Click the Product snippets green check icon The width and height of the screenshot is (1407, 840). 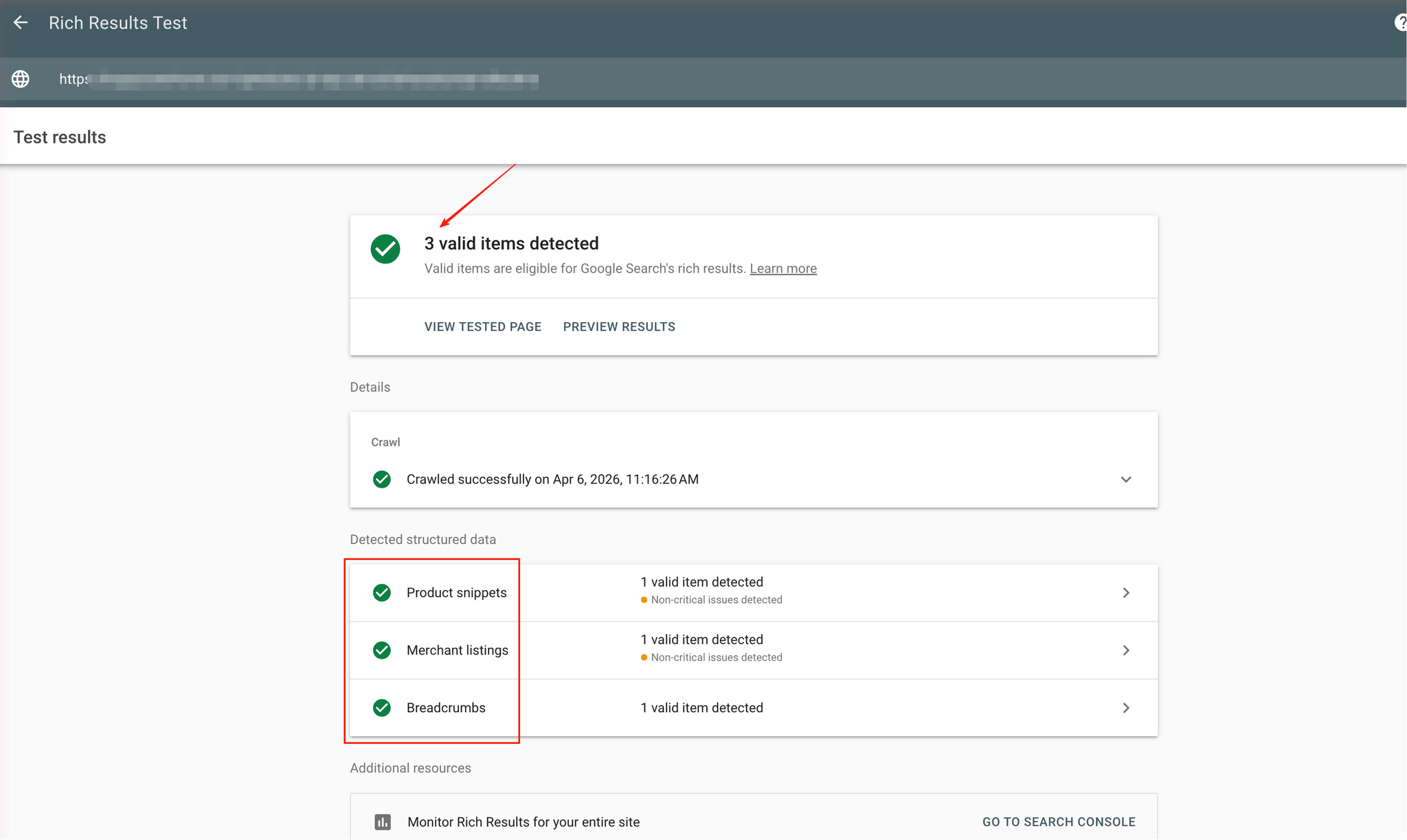coord(382,593)
